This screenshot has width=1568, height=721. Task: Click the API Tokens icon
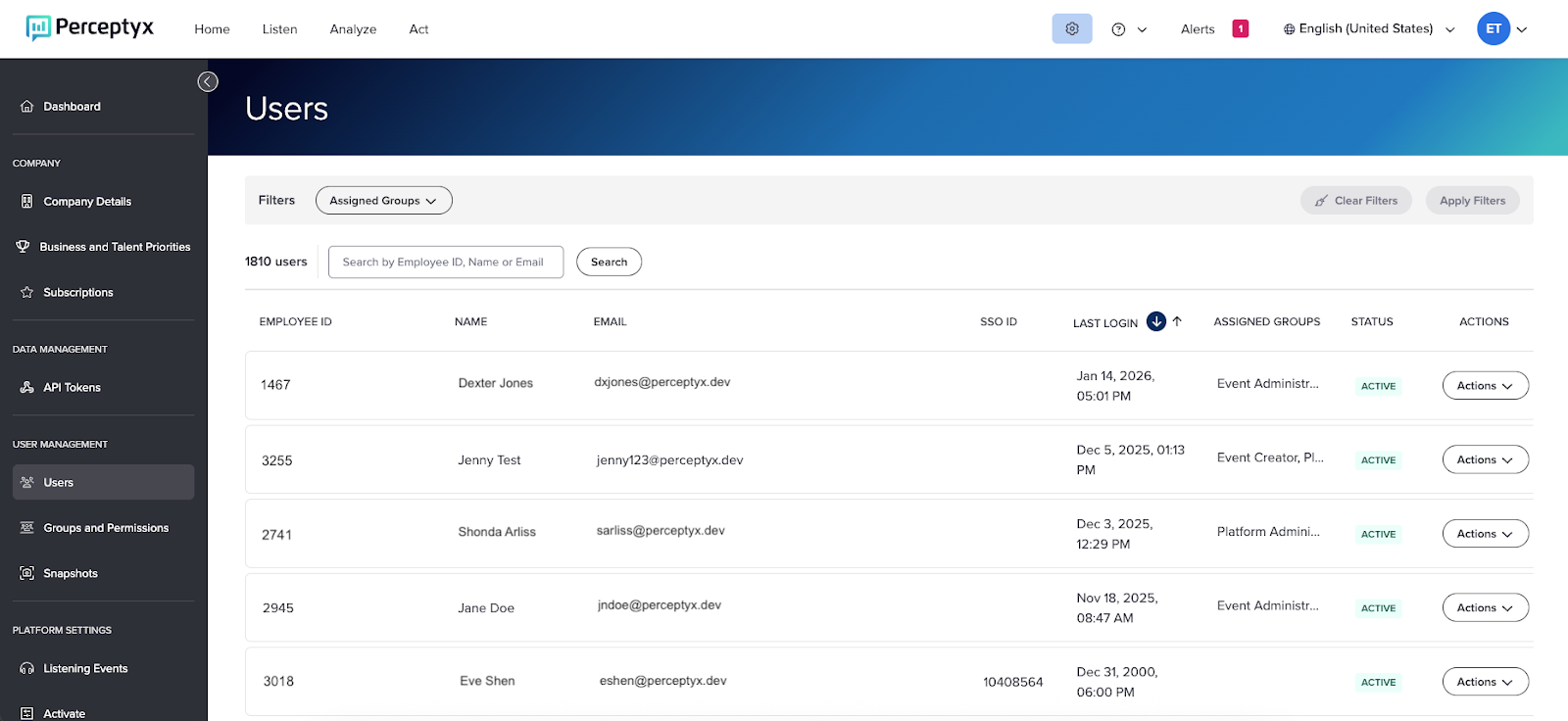(x=26, y=388)
